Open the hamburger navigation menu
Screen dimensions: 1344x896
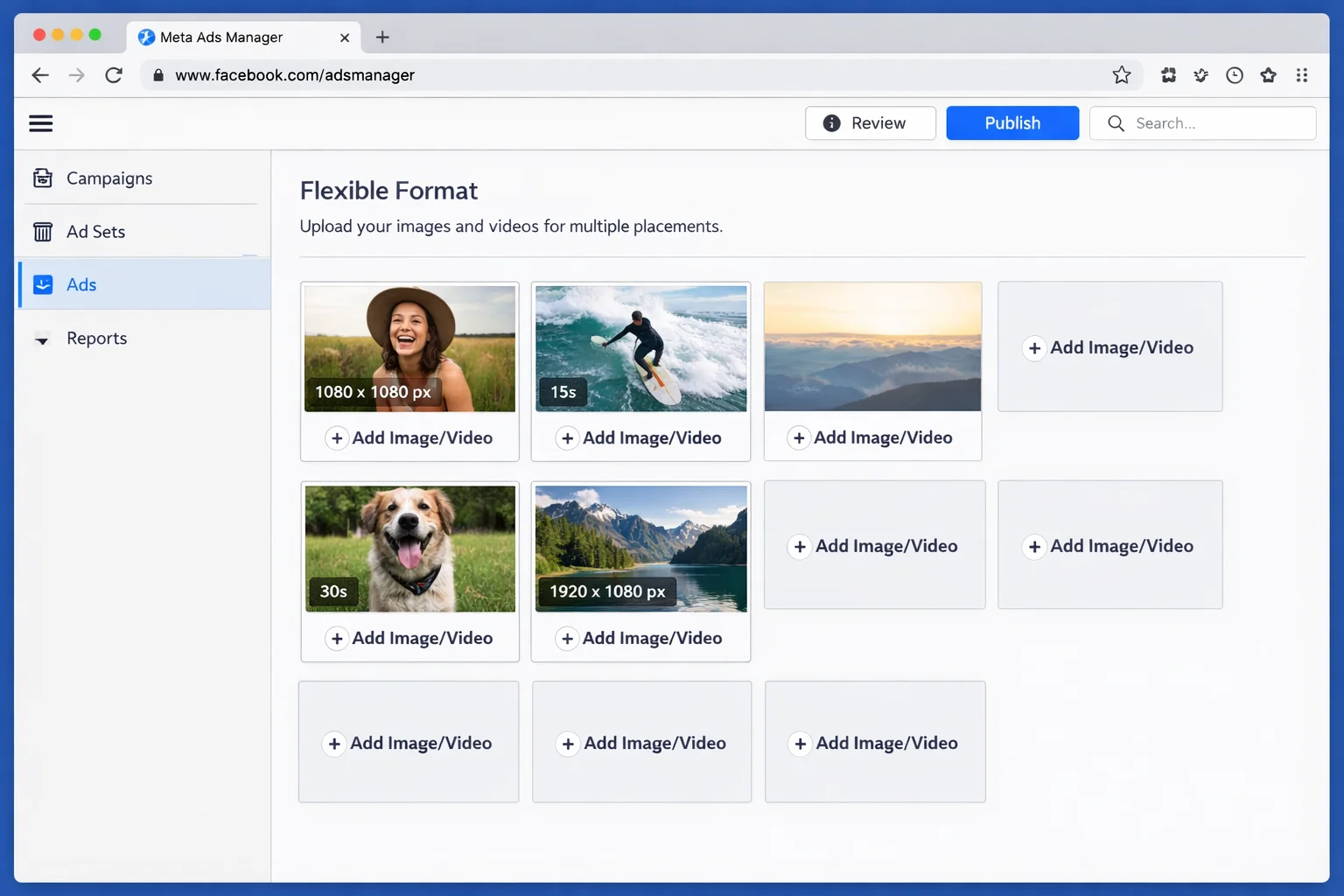[40, 122]
